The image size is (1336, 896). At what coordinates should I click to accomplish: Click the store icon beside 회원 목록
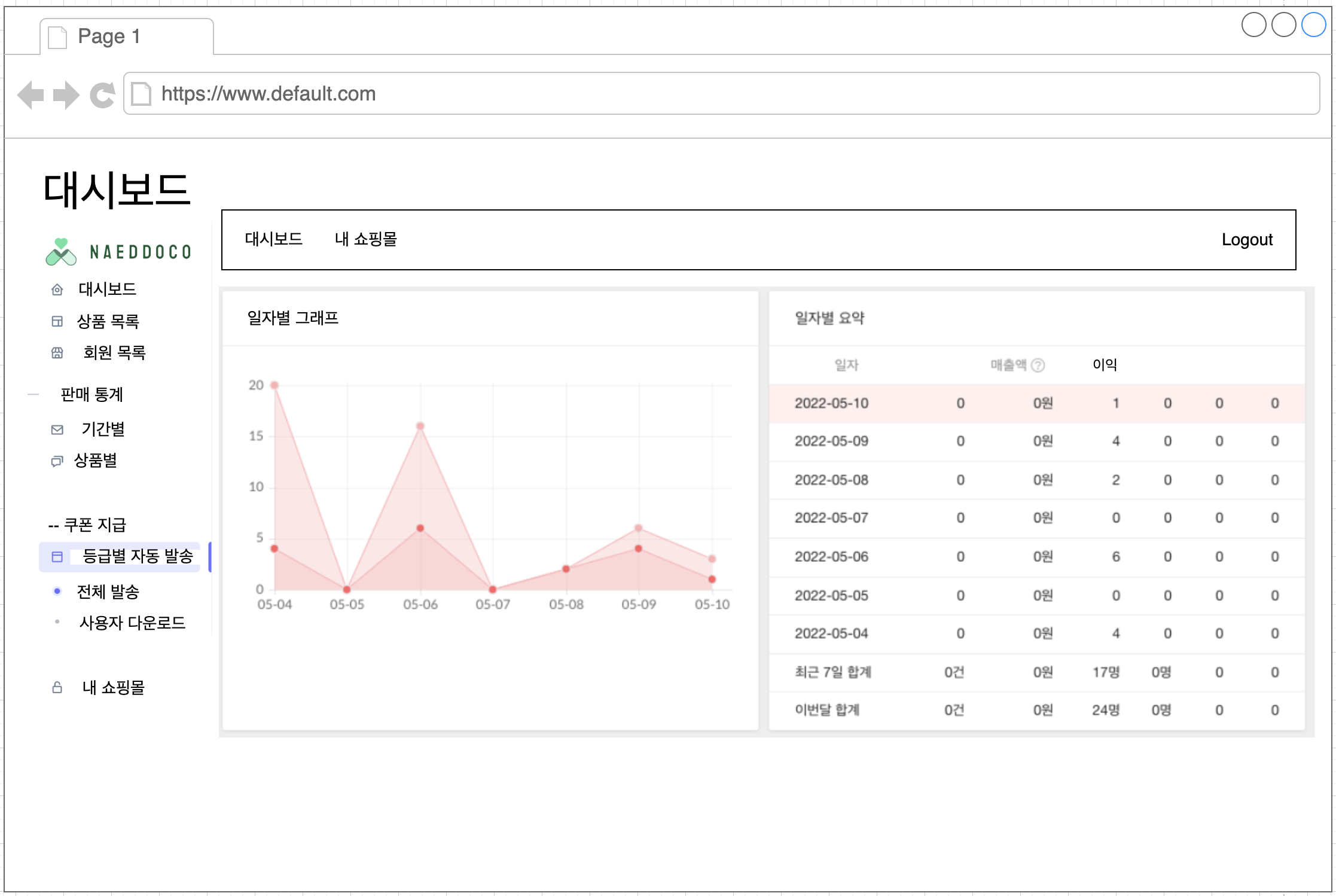(57, 353)
